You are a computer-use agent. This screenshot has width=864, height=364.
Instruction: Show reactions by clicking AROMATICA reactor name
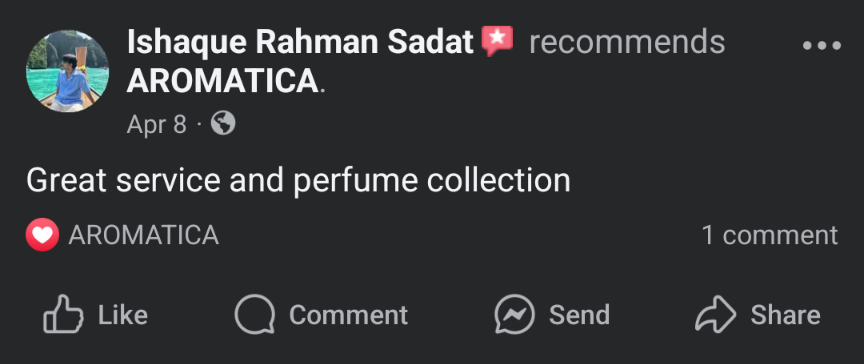[143, 235]
